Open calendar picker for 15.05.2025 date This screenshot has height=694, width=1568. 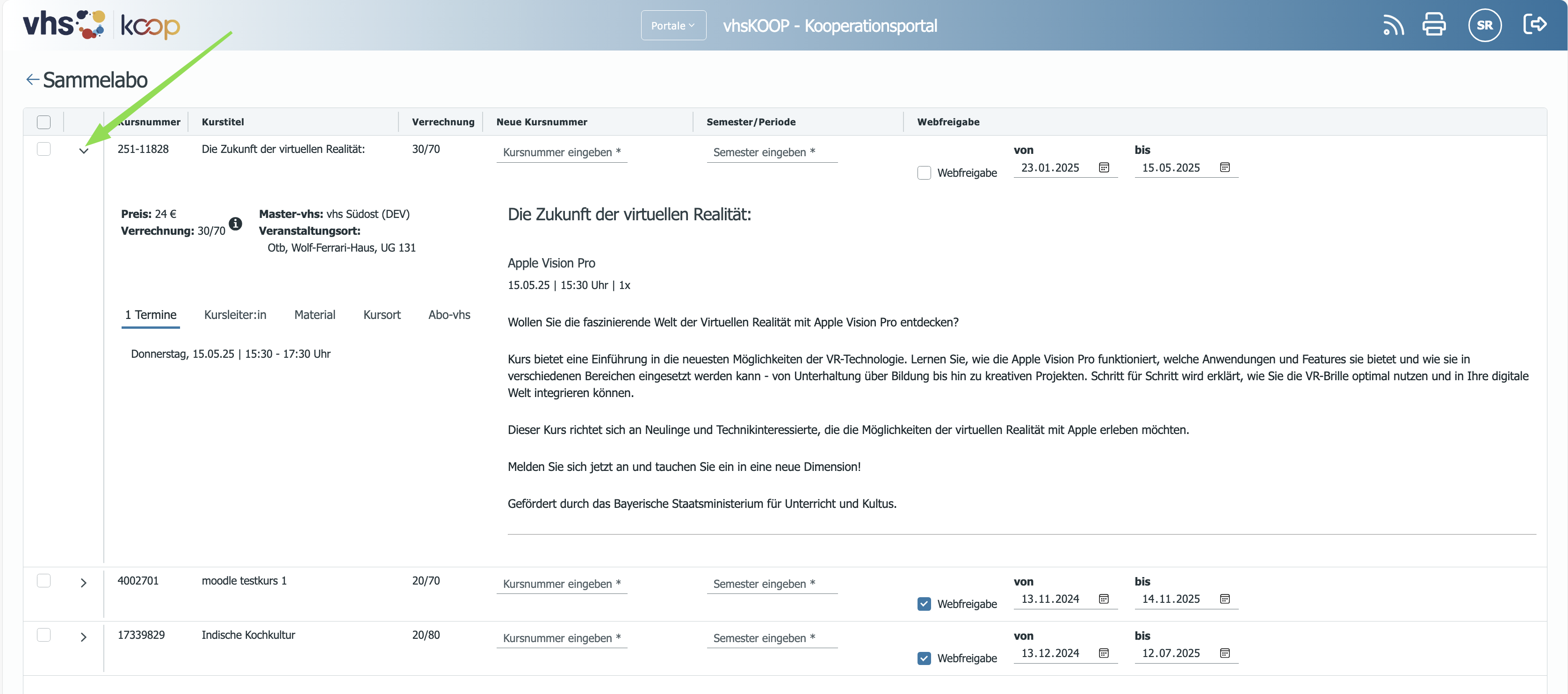1225,167
